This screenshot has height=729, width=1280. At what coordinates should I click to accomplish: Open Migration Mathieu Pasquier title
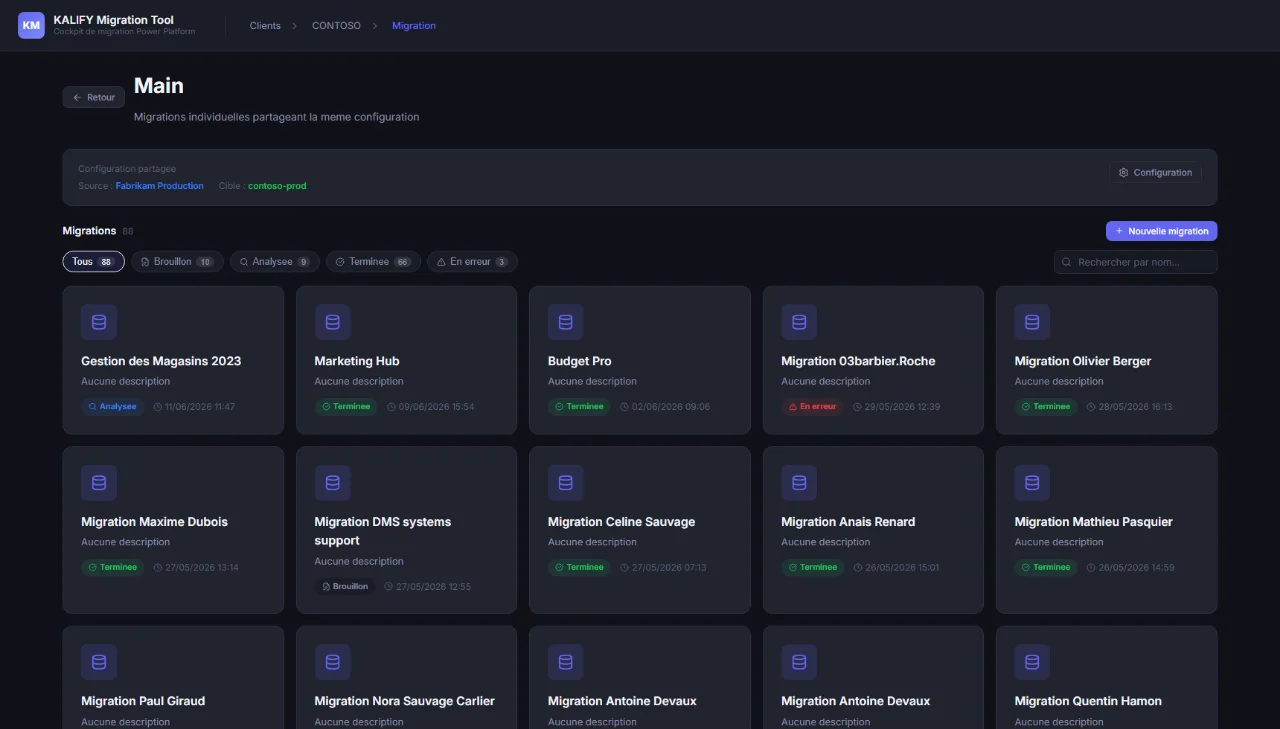pyautogui.click(x=1094, y=522)
